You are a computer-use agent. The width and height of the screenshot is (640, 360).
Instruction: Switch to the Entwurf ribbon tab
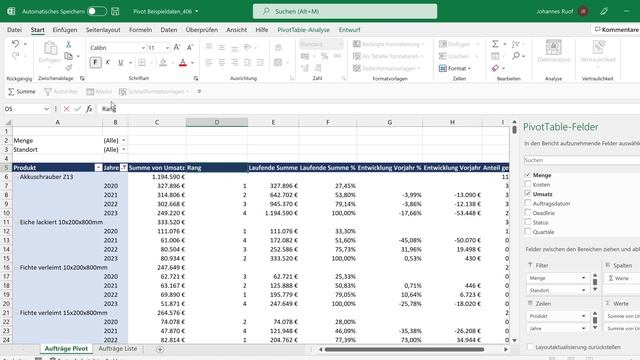(349, 30)
